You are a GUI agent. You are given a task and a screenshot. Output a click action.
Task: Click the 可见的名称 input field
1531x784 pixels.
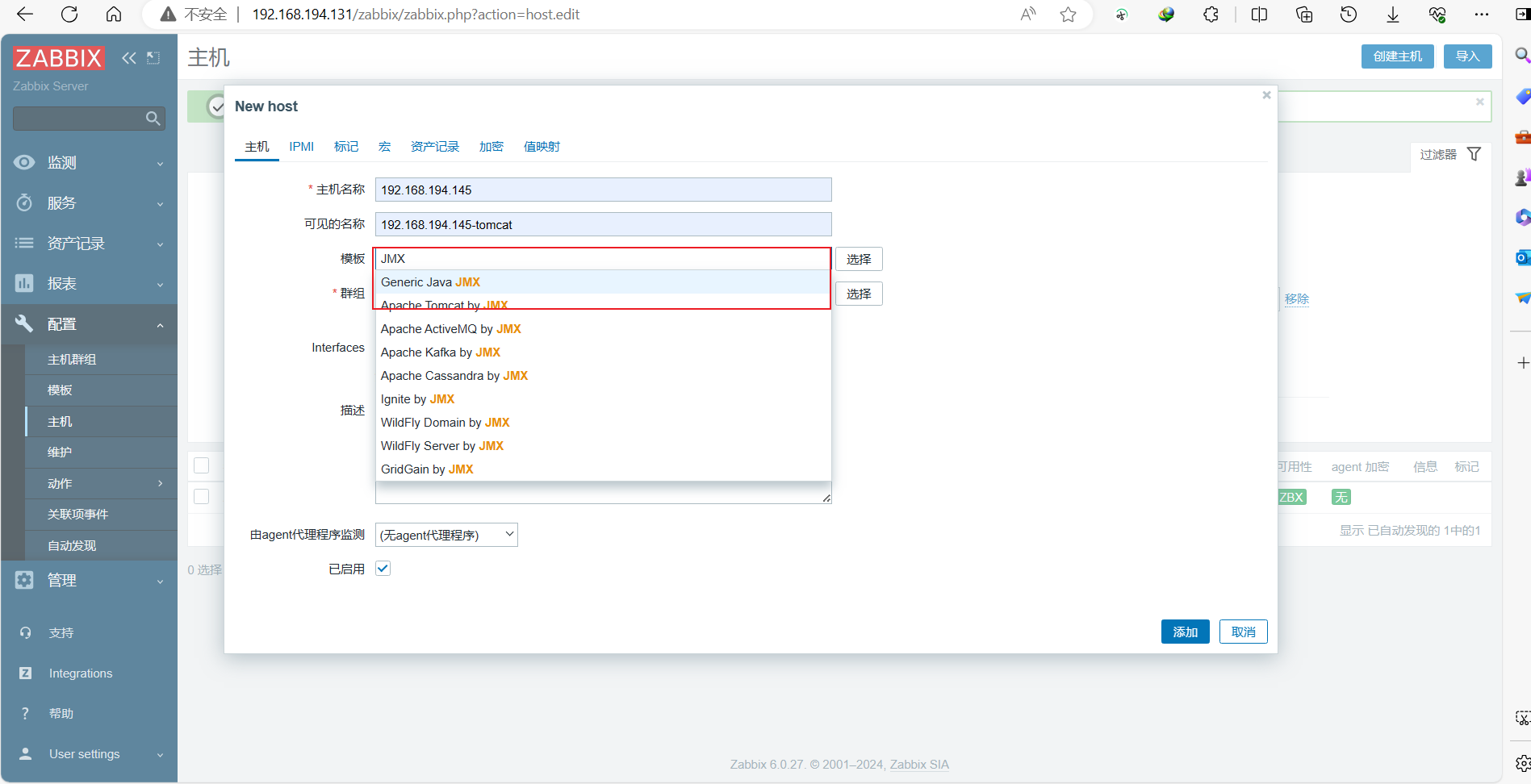(x=603, y=224)
